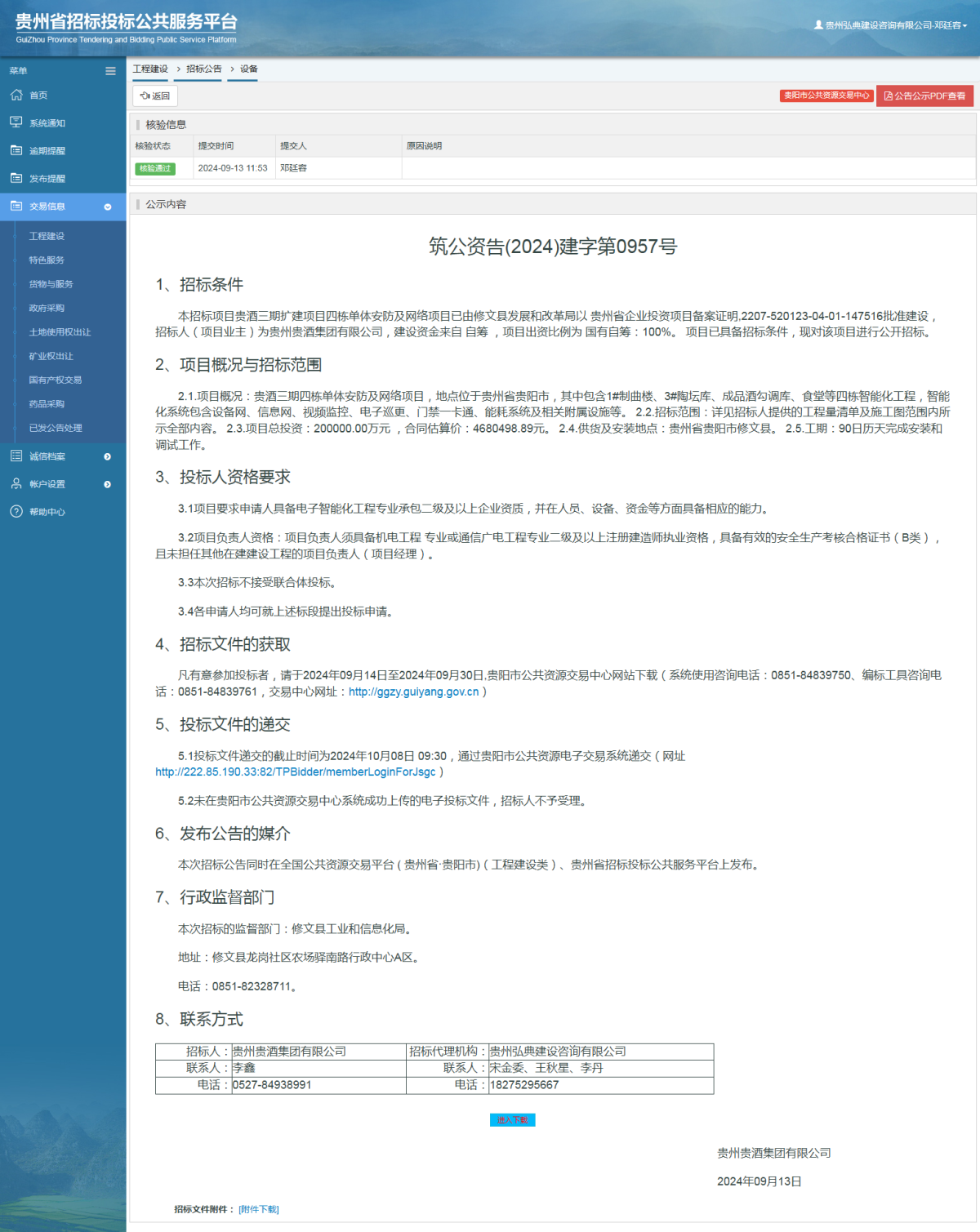This screenshot has height=1232, width=980.
Task: Open 发布提醒 publish reminders
Action: coord(47,178)
